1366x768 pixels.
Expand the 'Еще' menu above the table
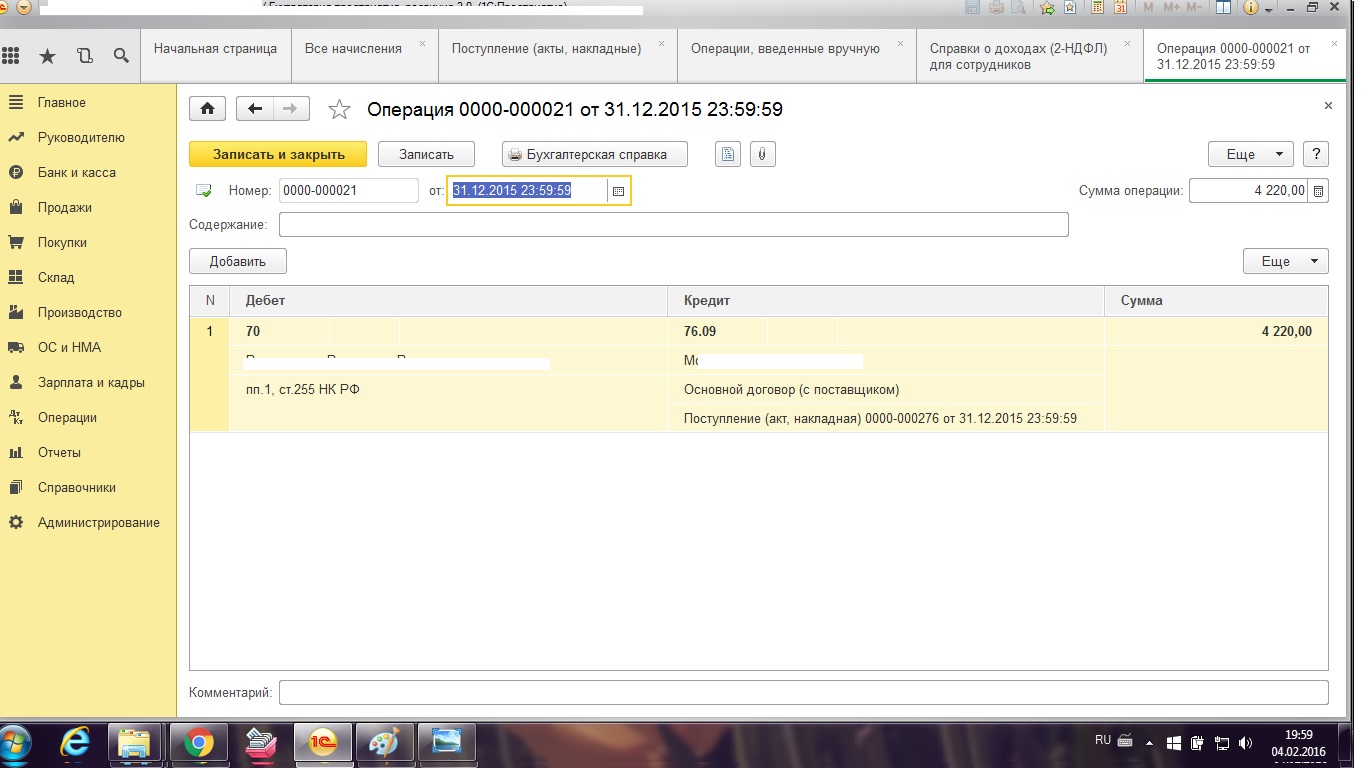point(1285,261)
